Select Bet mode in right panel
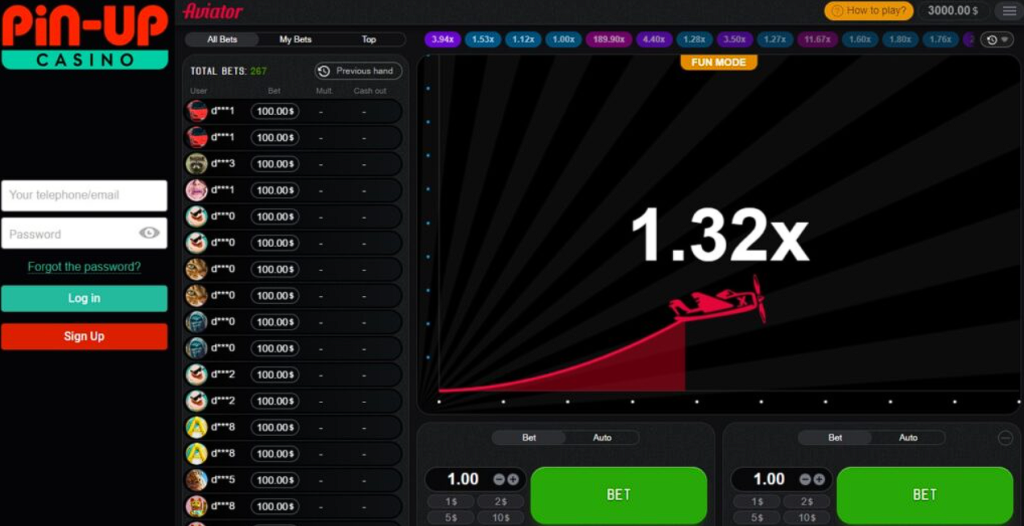The image size is (1024, 526). [x=835, y=438]
